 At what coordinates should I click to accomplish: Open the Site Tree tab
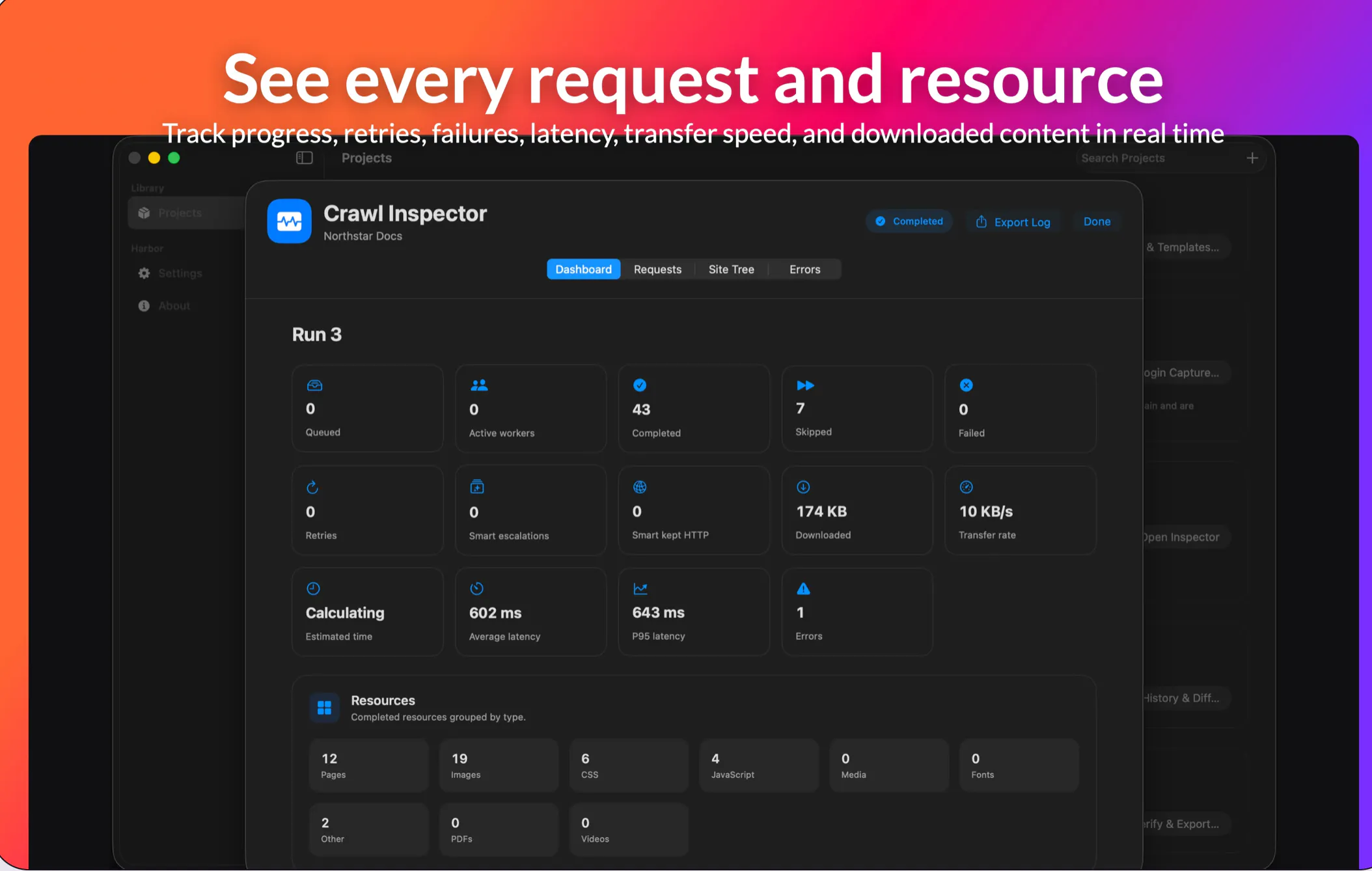click(x=732, y=270)
